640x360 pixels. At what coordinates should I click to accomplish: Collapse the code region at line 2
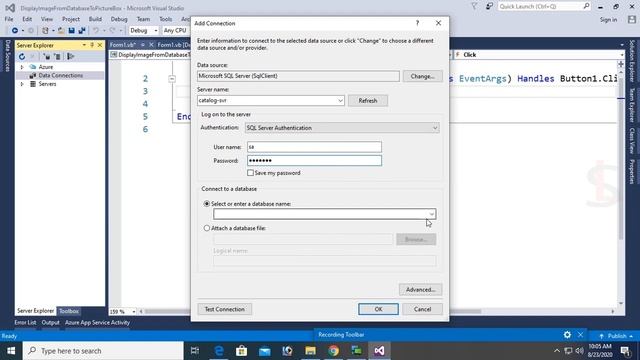pos(172,79)
